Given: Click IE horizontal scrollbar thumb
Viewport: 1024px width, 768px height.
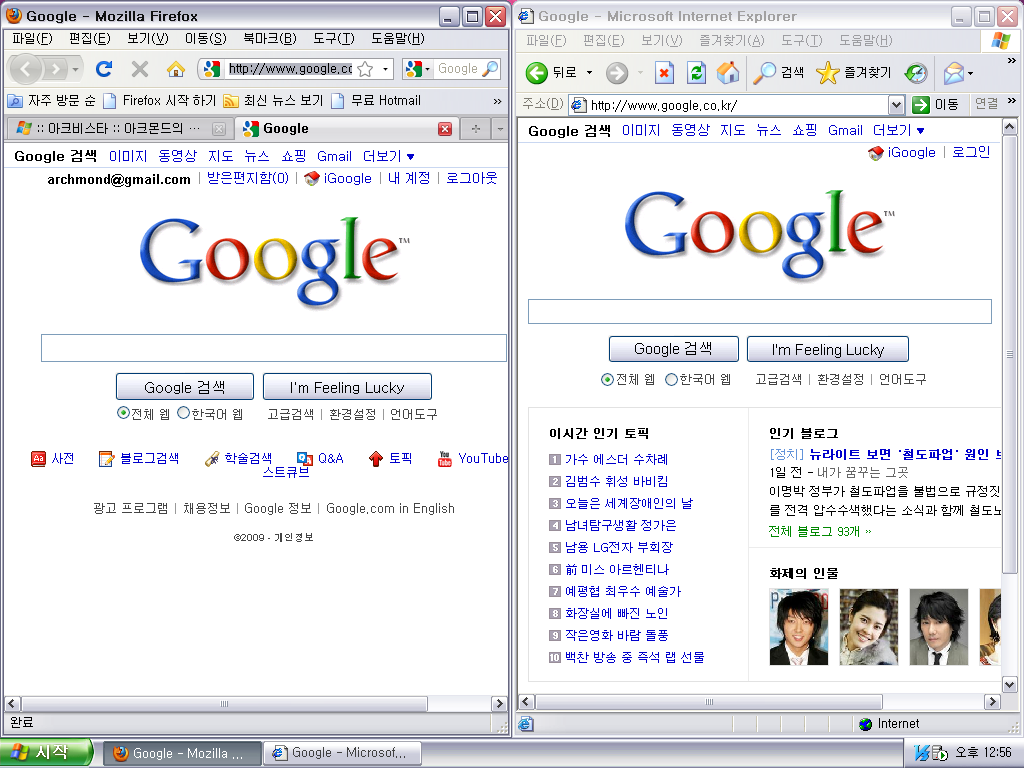Looking at the screenshot, I should pos(709,702).
